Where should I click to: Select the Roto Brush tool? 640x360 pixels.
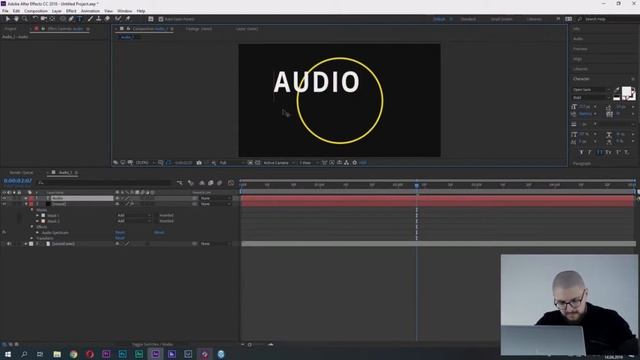coord(118,19)
